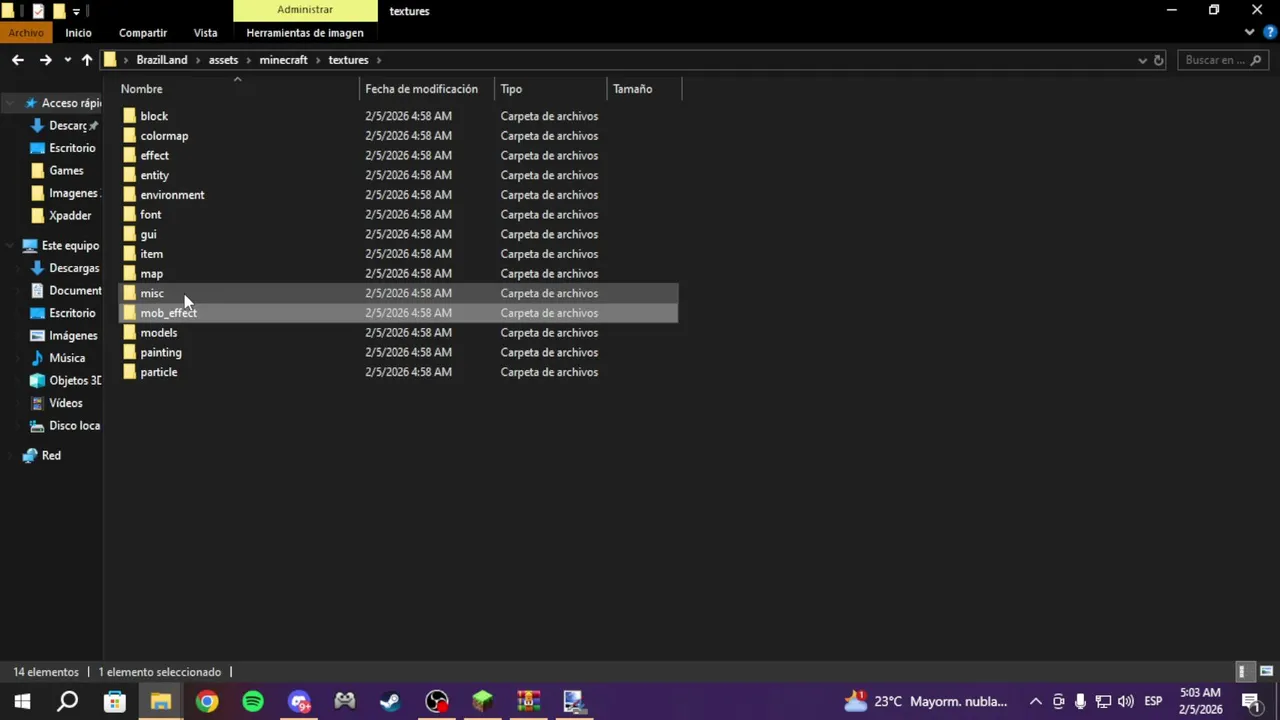Open the Minecraft grass block app
Screen dimensions: 1280x720
483,701
